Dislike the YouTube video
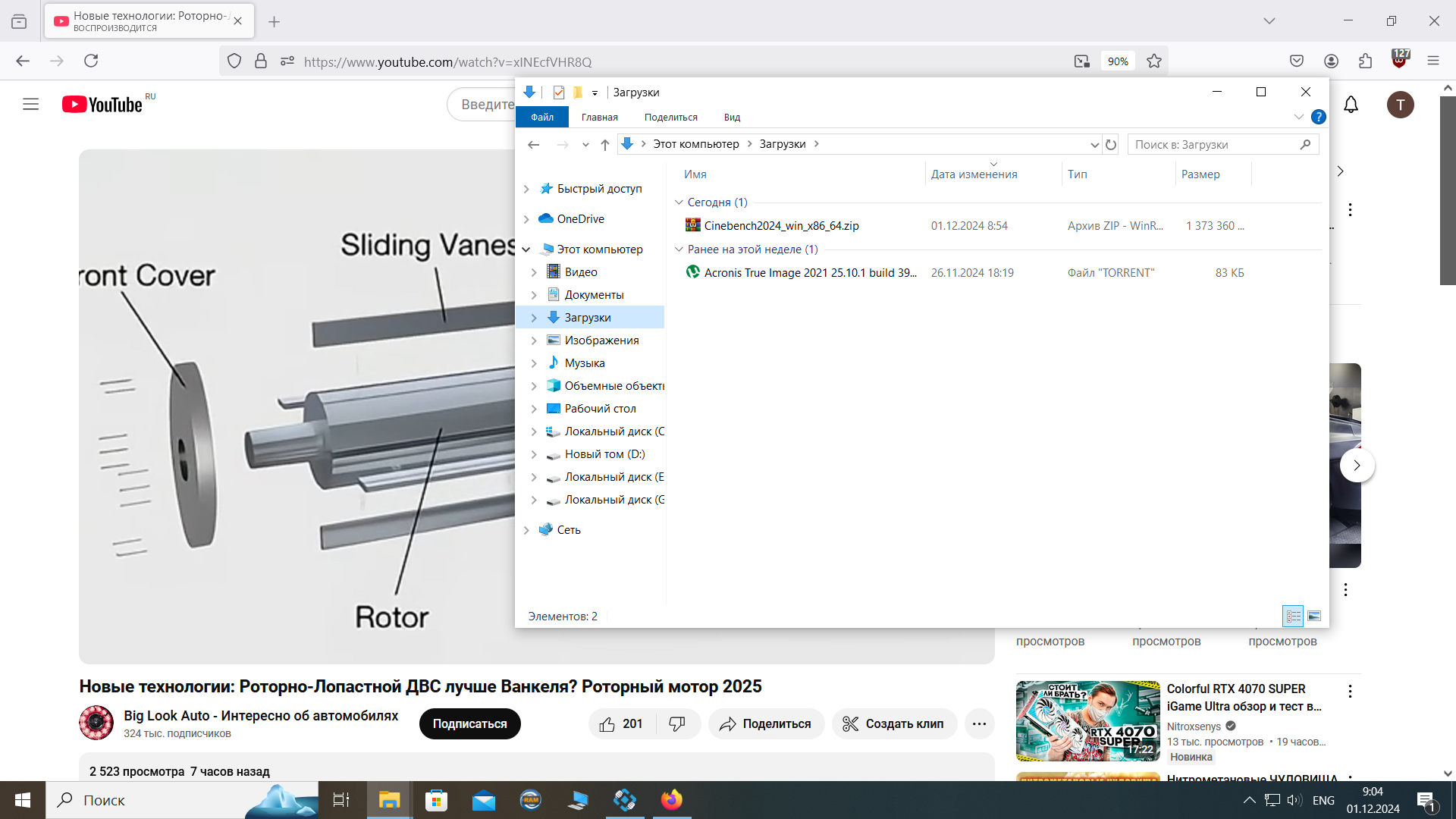The width and height of the screenshot is (1456, 819). coord(677,724)
